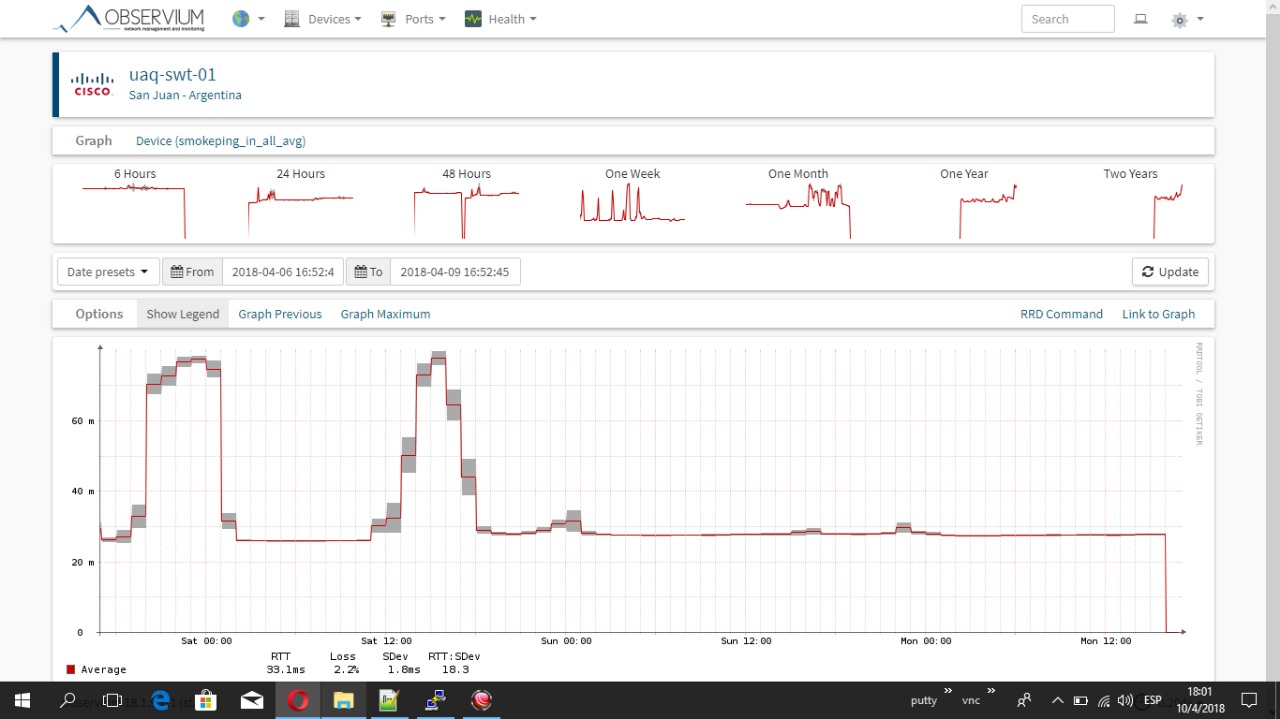Expand the Date presets dropdown

[107, 272]
